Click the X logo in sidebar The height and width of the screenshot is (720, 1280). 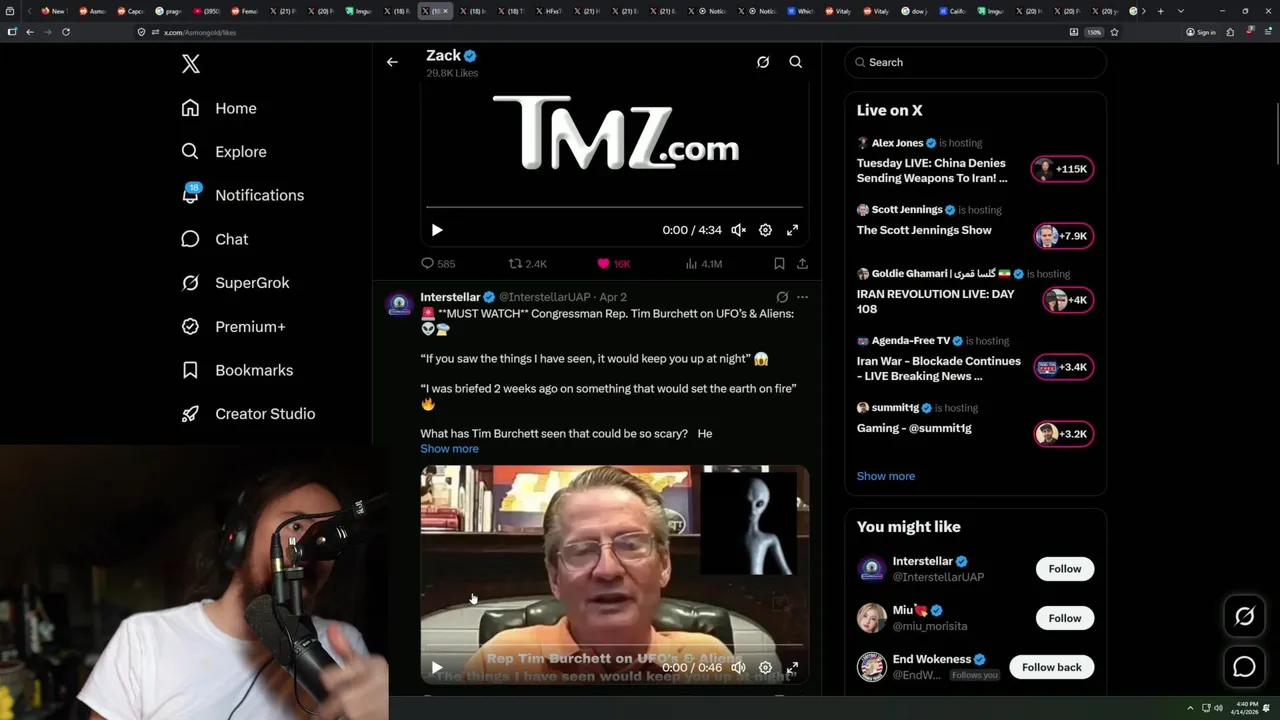[x=191, y=64]
